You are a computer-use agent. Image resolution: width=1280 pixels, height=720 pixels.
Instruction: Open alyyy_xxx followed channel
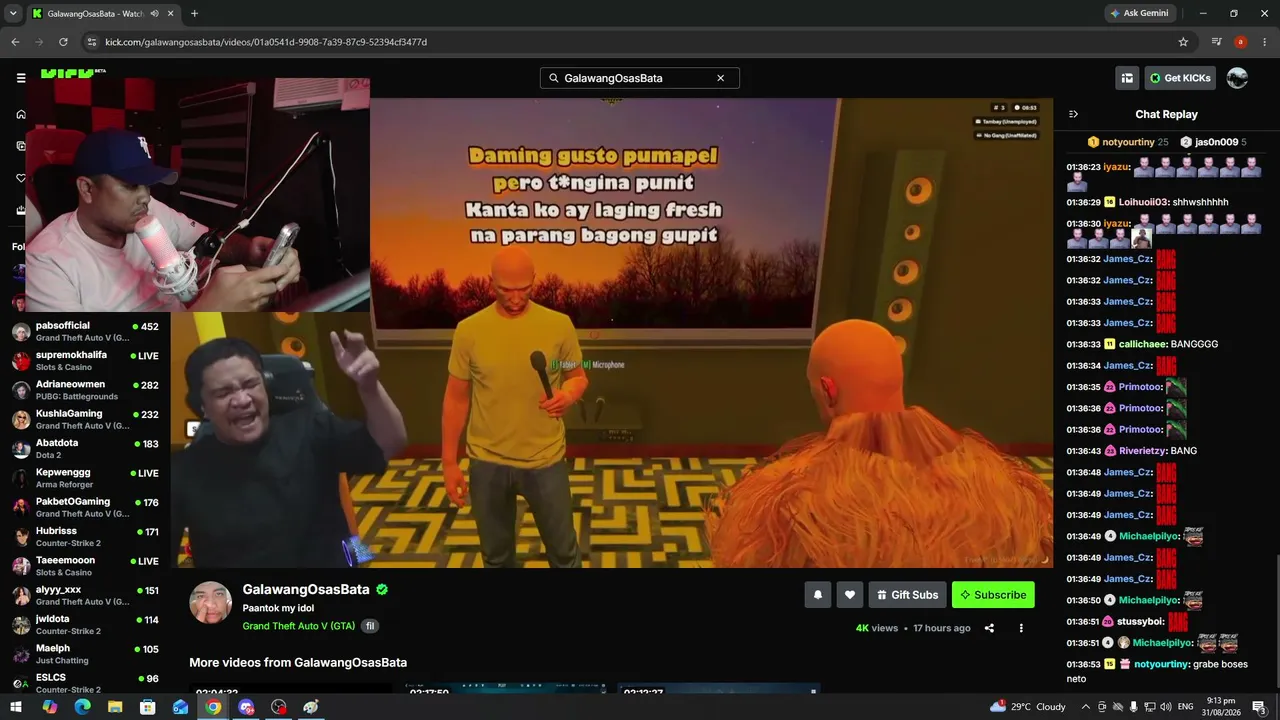click(x=85, y=596)
